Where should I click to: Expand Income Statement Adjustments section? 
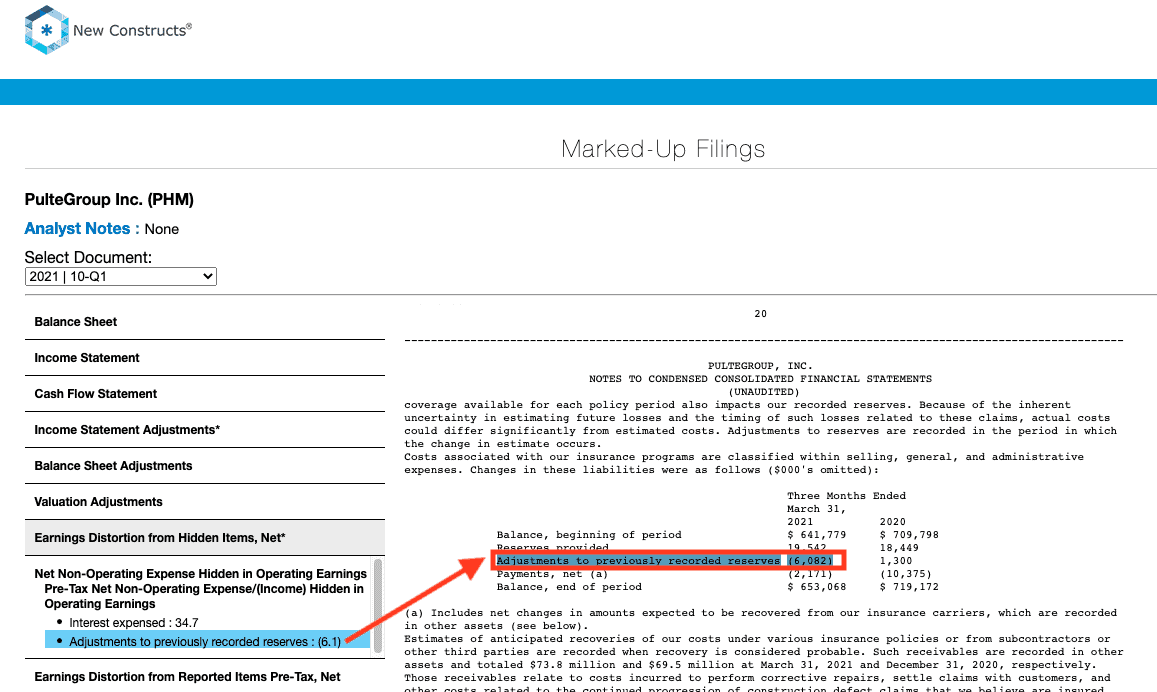(205, 430)
